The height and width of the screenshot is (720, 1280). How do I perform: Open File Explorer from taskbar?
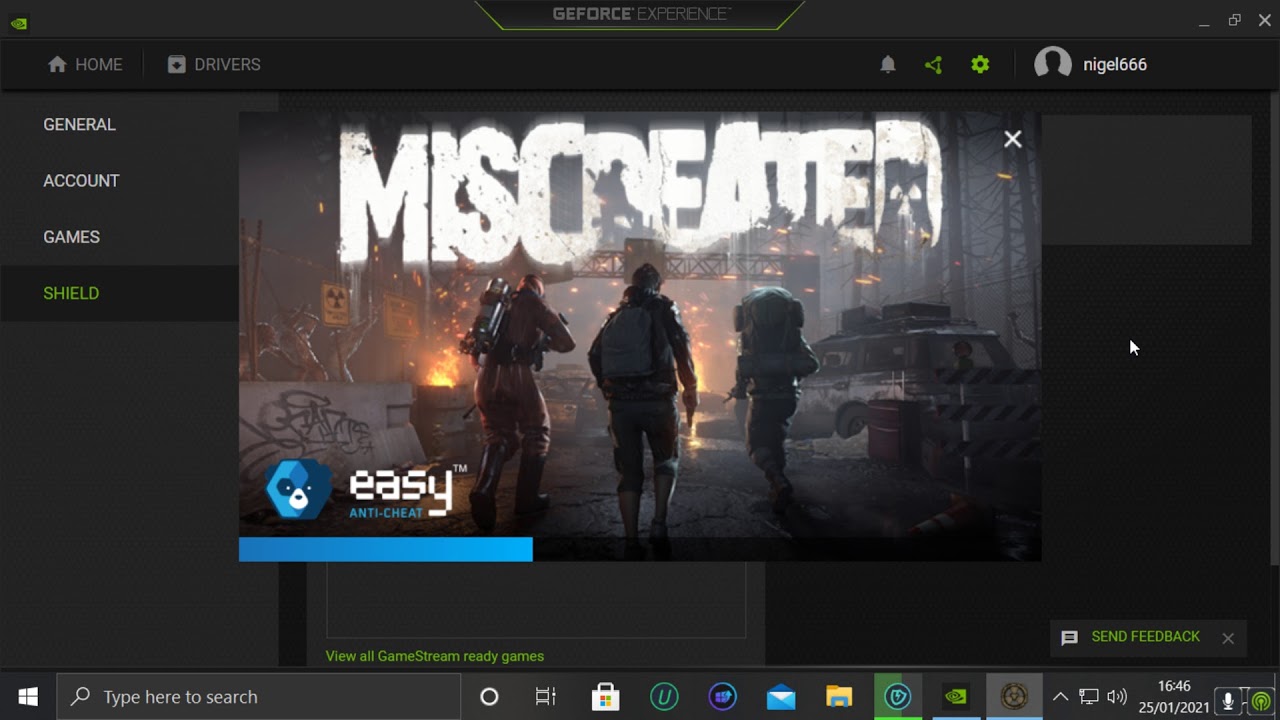839,697
